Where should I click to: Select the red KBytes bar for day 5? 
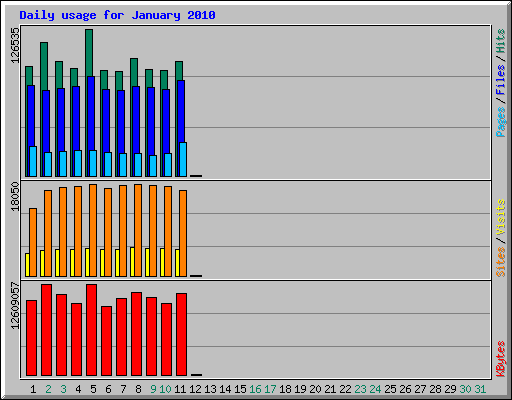click(91, 330)
